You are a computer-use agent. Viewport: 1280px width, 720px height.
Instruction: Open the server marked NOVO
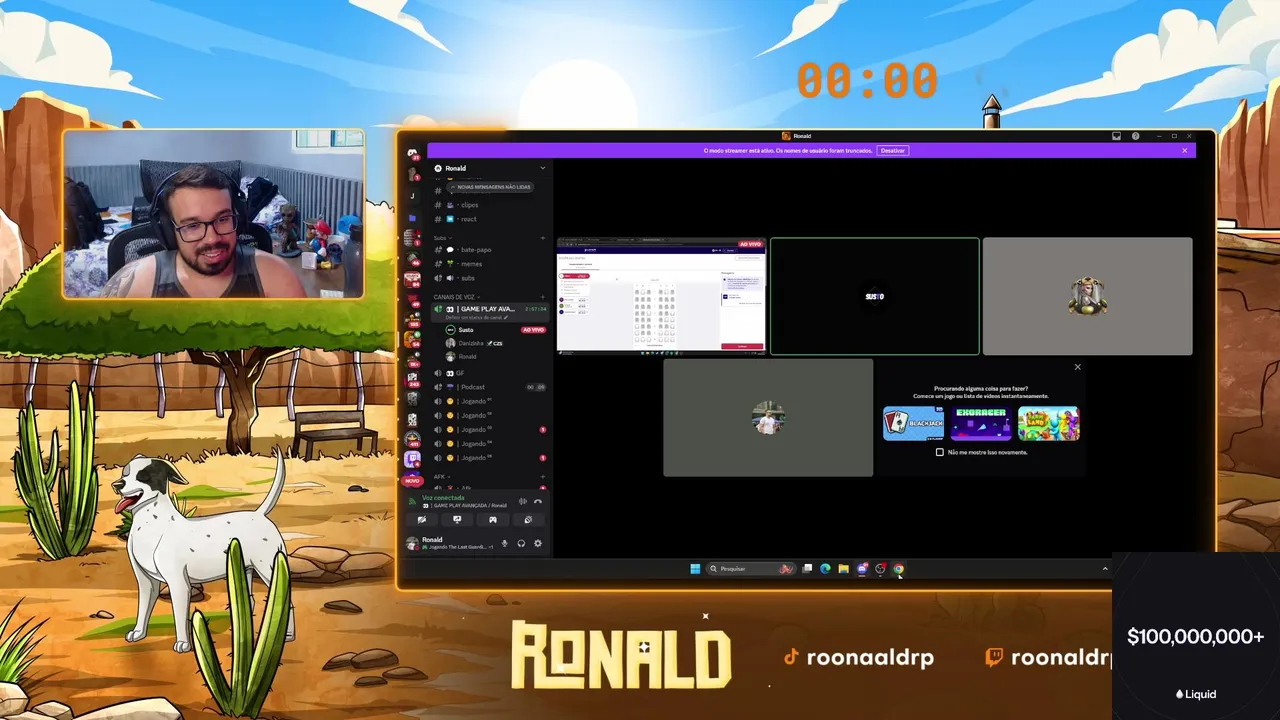pos(412,480)
